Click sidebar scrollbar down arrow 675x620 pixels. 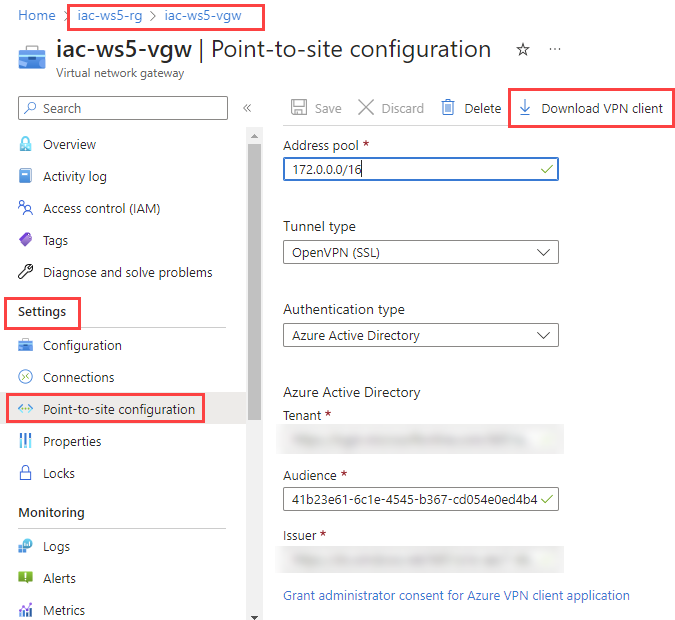254,617
